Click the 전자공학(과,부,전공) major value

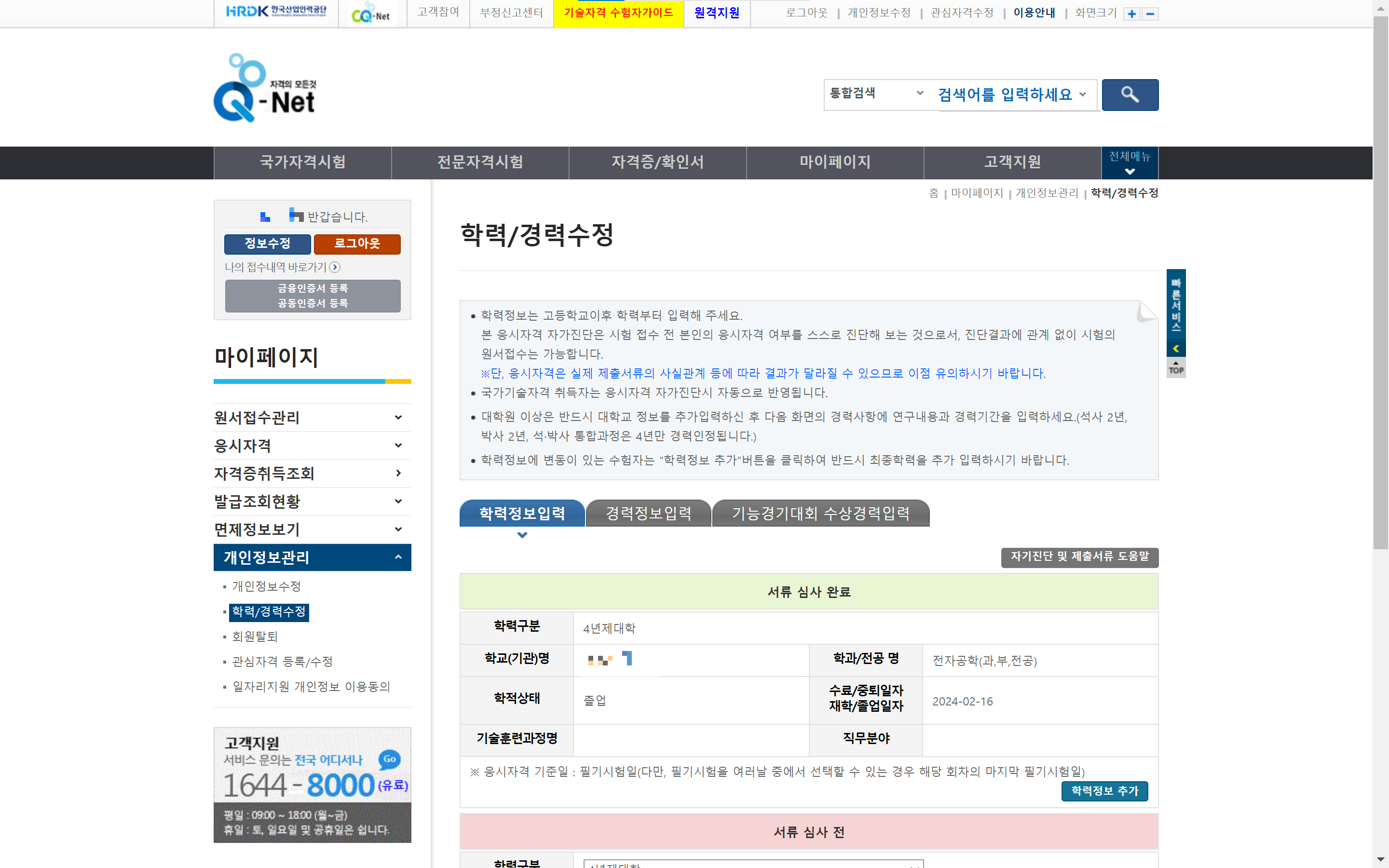click(x=984, y=661)
